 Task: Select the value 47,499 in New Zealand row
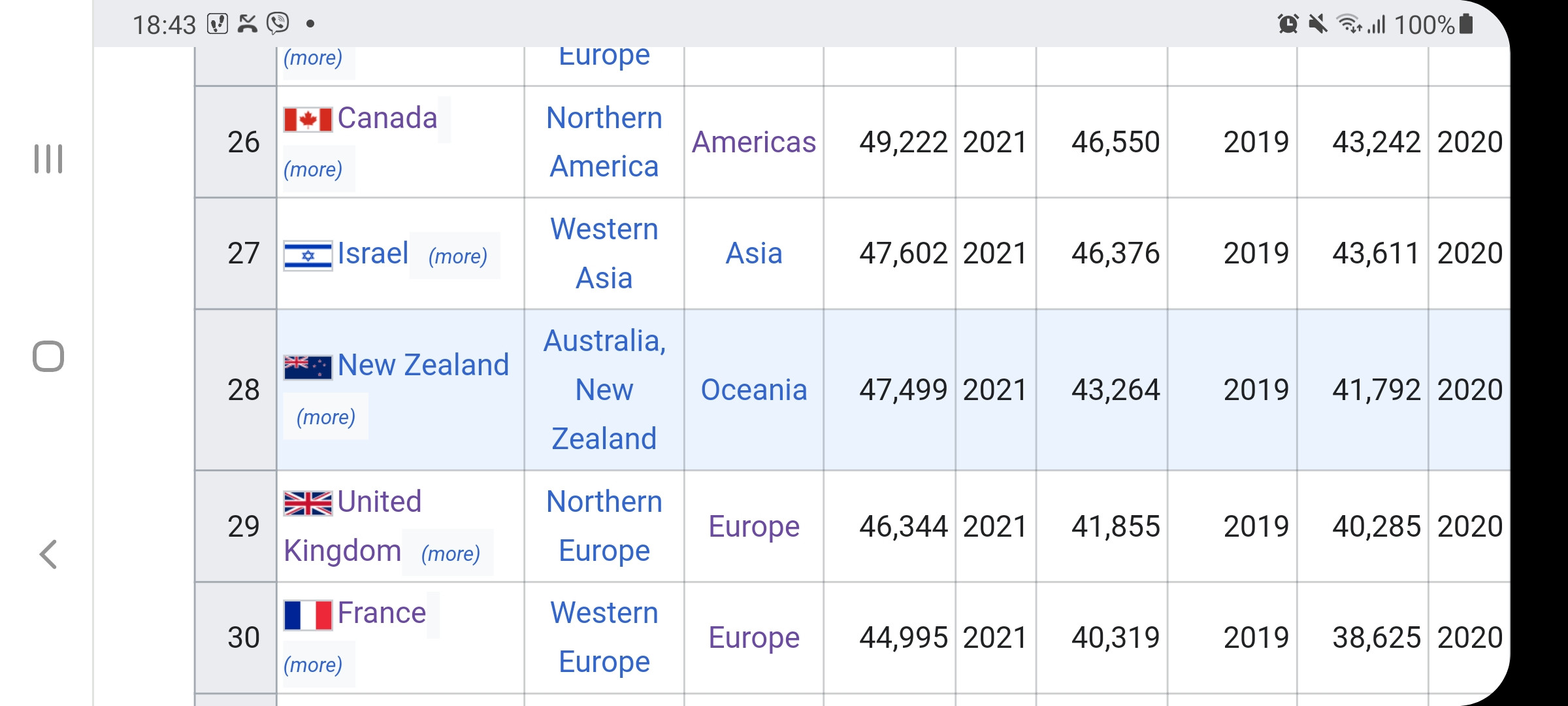[x=903, y=390]
